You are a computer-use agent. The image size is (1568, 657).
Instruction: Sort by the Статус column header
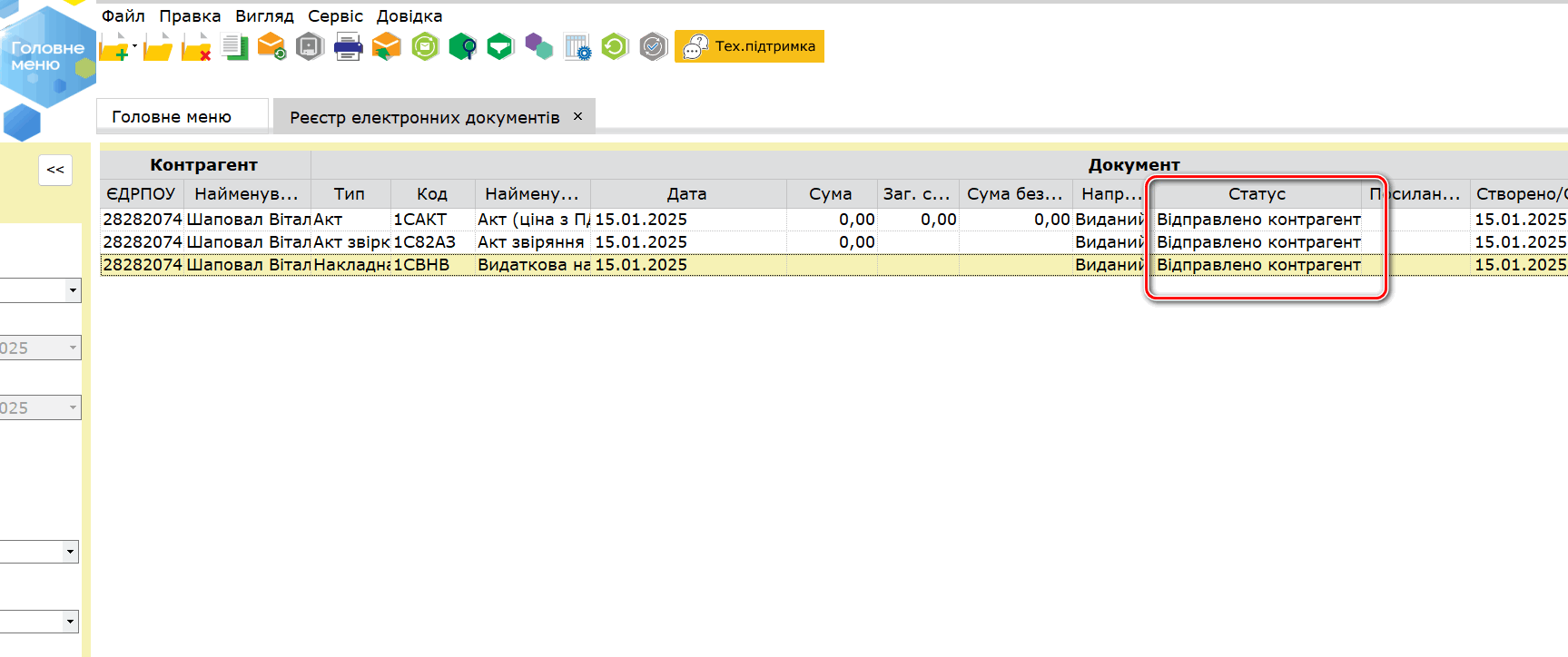(1257, 194)
